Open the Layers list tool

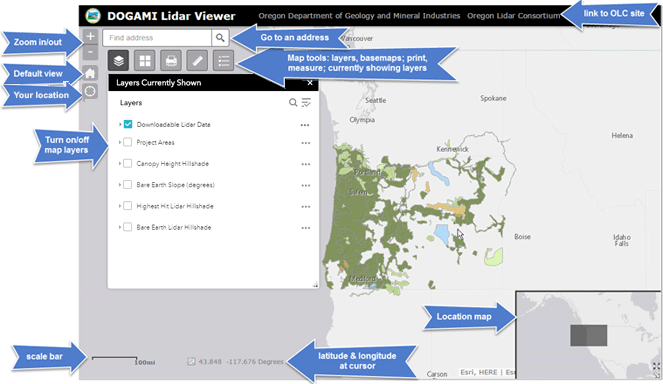(x=118, y=61)
